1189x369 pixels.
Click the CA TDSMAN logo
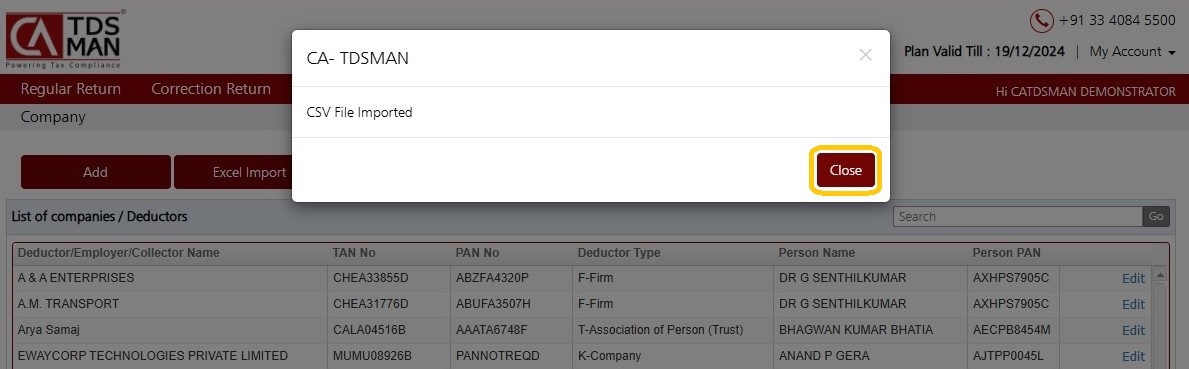[64, 37]
